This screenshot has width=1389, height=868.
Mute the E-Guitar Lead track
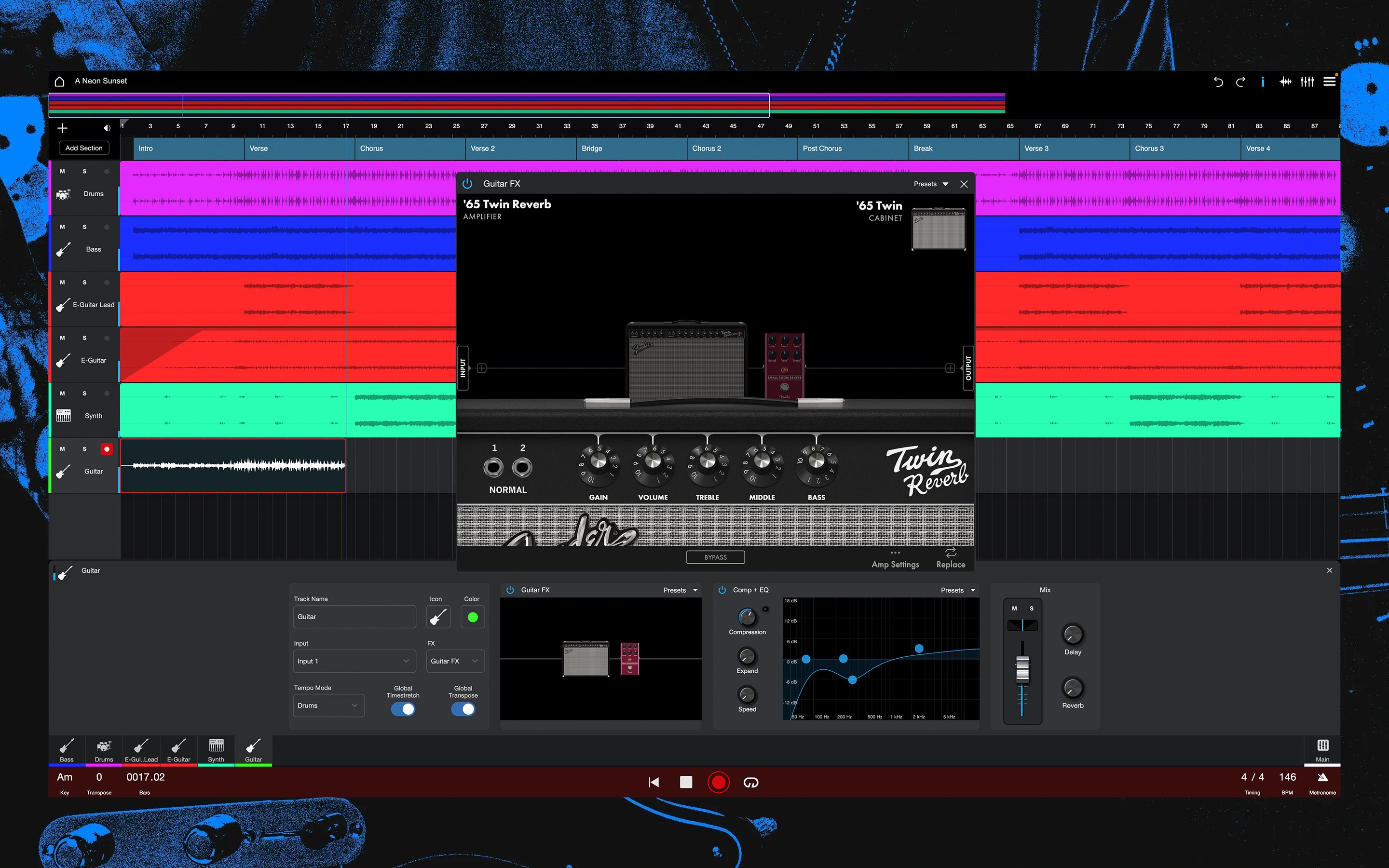point(63,283)
